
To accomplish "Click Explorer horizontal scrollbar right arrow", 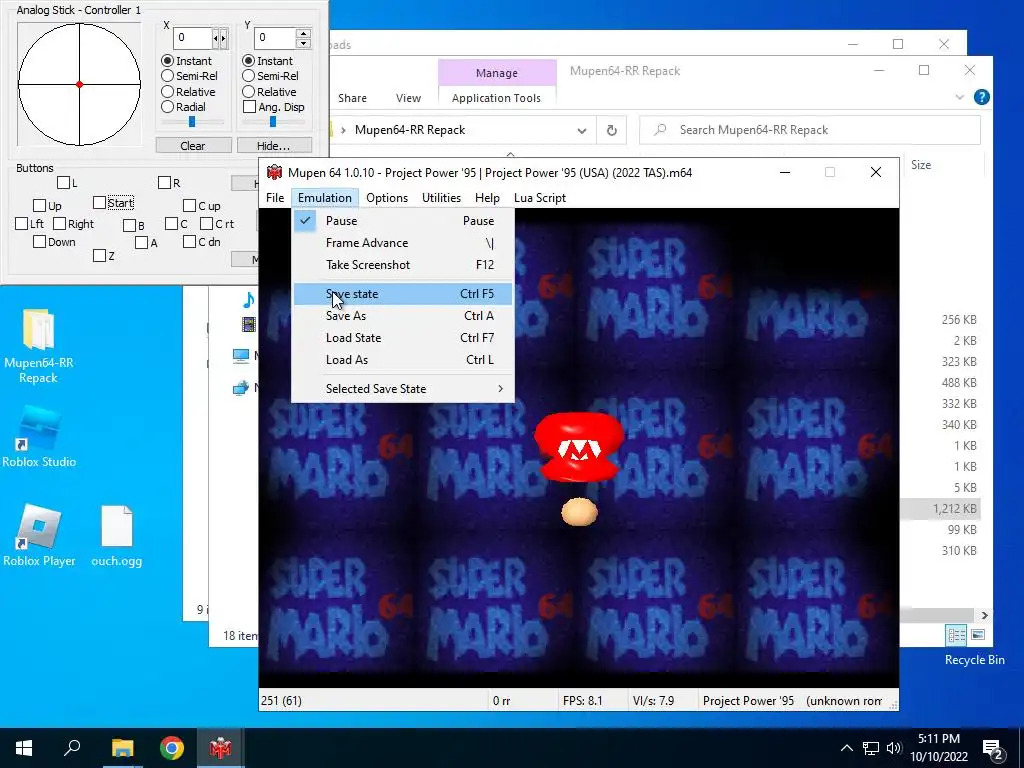I will (x=985, y=615).
